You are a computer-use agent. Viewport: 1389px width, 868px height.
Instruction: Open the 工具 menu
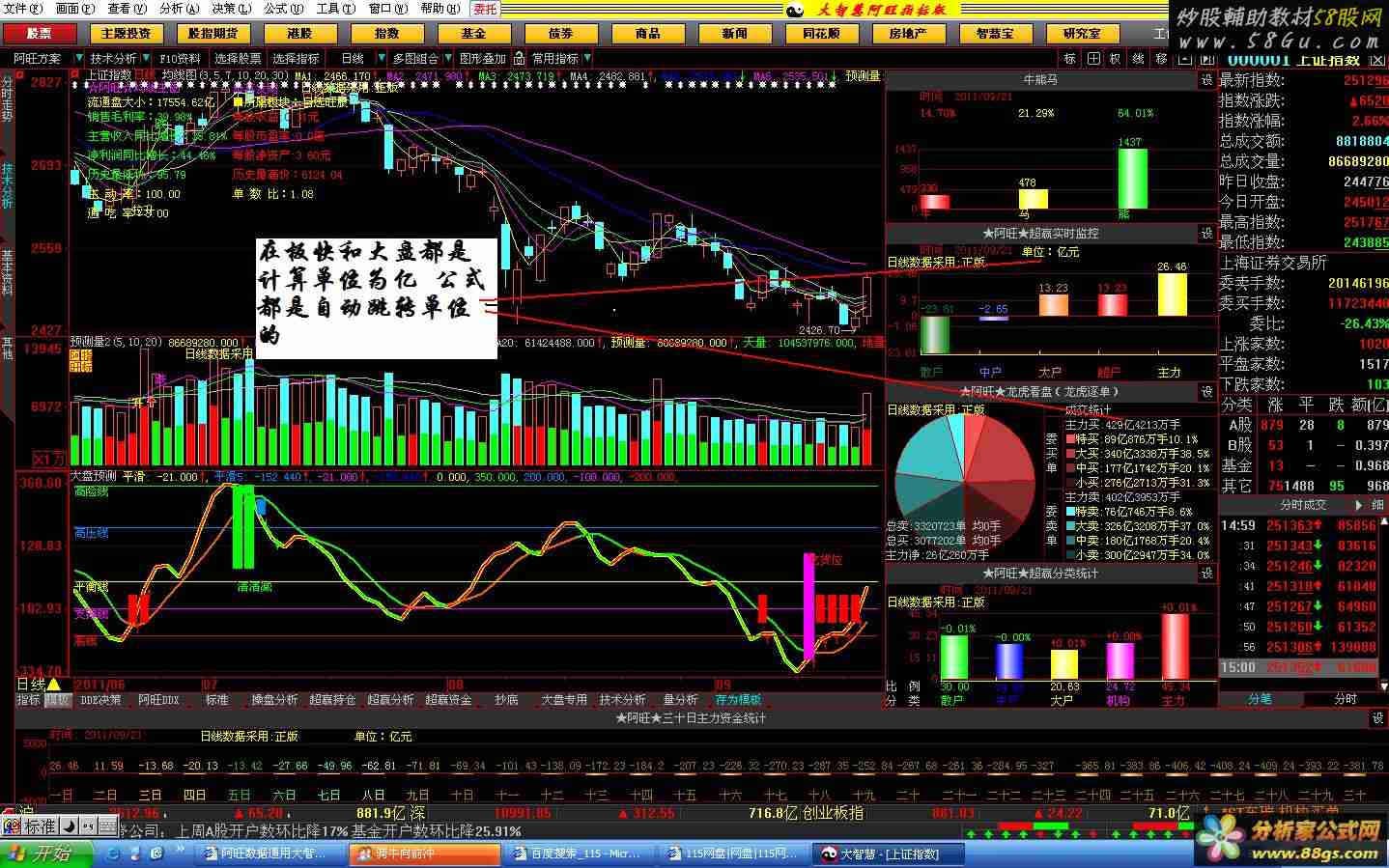[335, 9]
